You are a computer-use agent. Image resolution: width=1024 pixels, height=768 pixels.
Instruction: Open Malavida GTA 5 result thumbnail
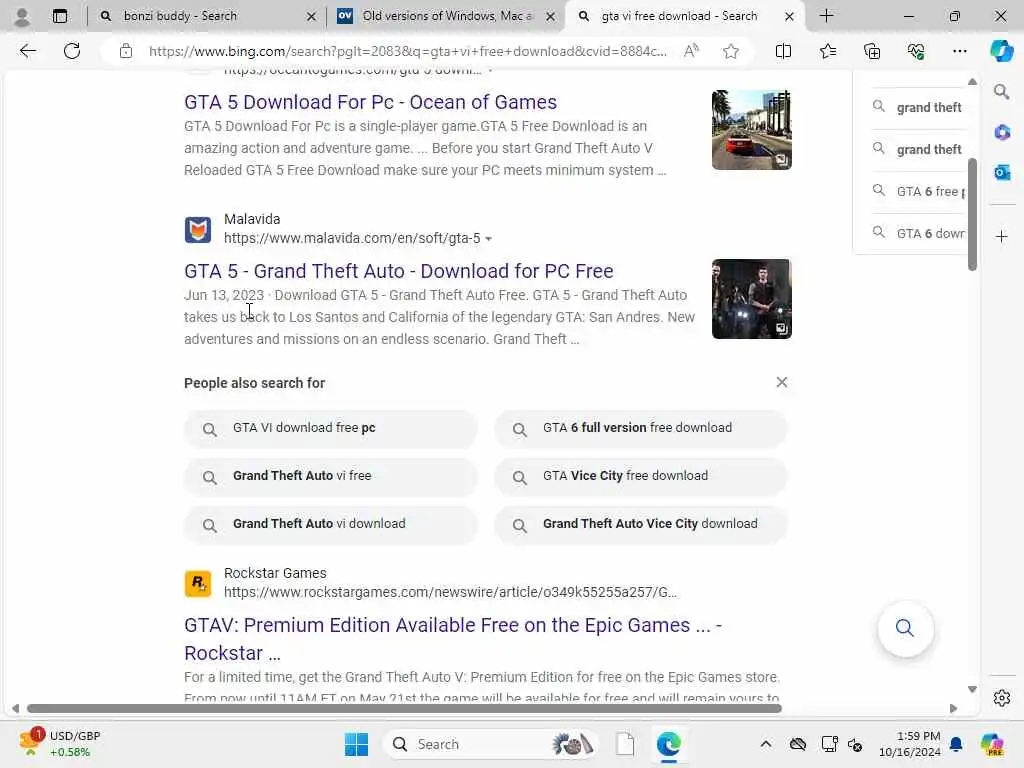[752, 299]
